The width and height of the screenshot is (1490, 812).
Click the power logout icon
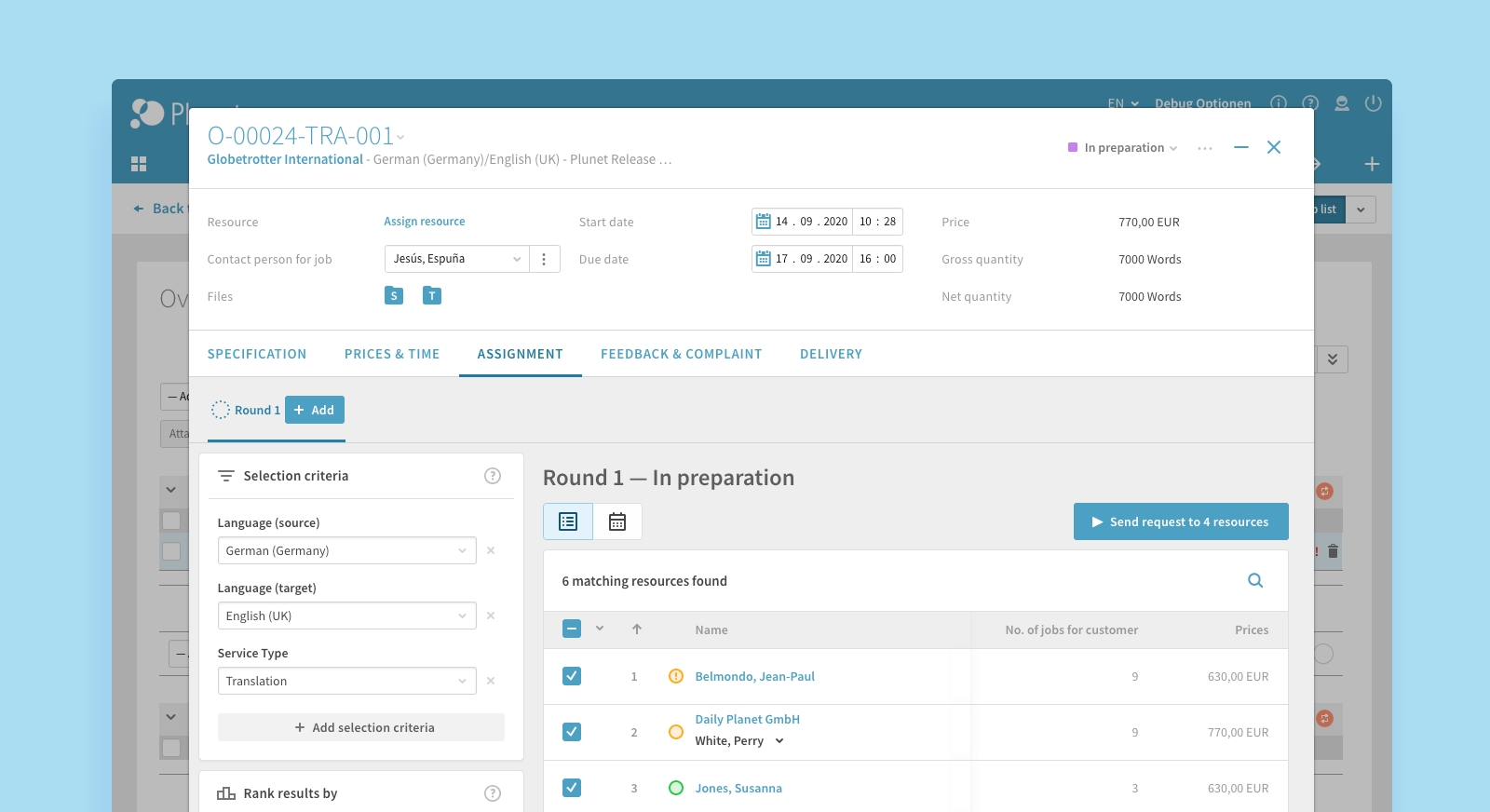tap(1373, 103)
